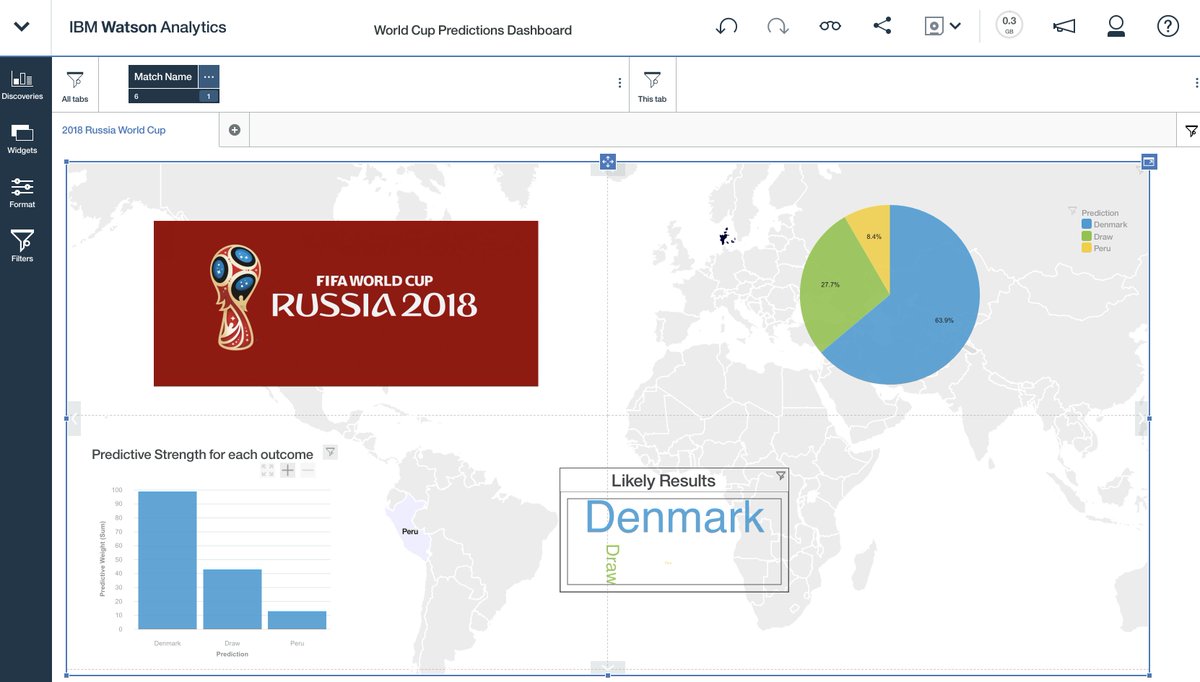Click the map widget move handle

point(608,162)
